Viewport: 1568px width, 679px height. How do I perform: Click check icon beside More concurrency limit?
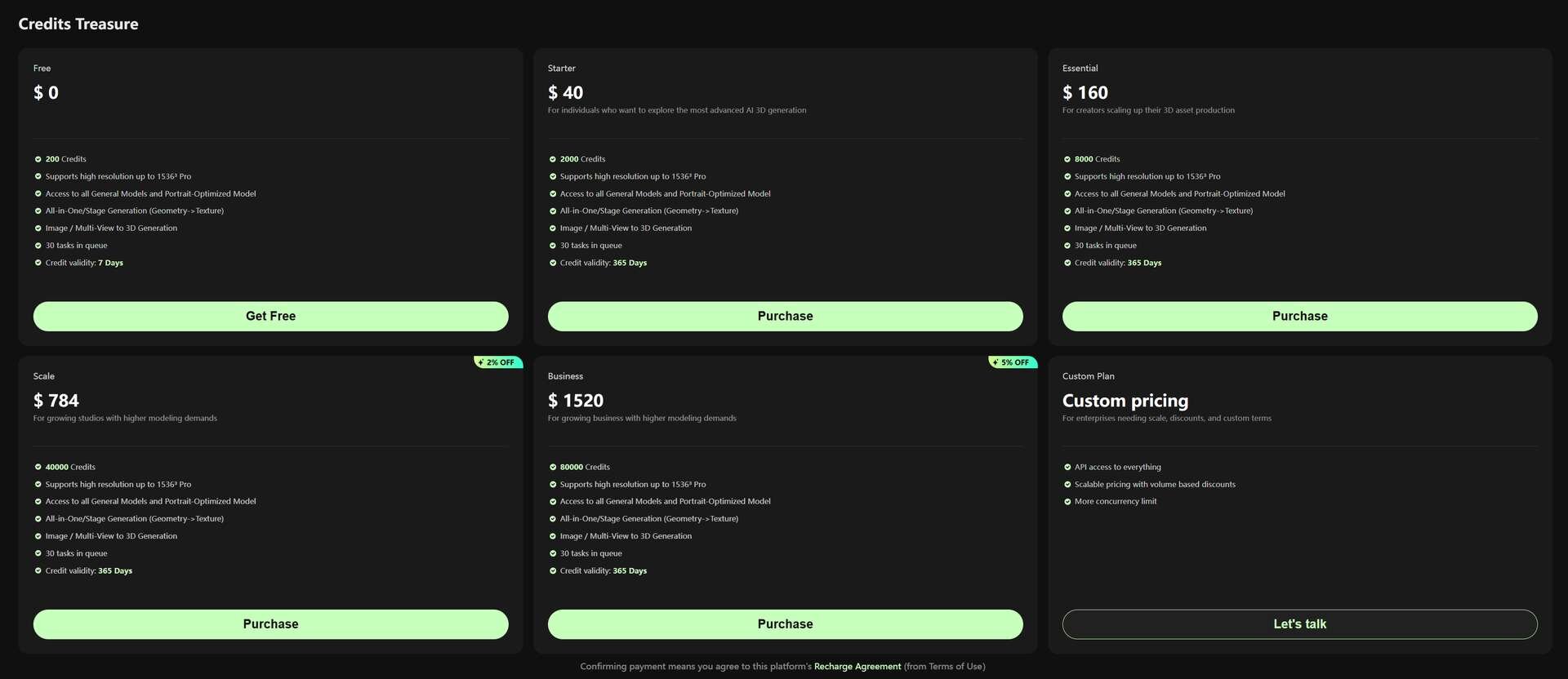[x=1067, y=502]
